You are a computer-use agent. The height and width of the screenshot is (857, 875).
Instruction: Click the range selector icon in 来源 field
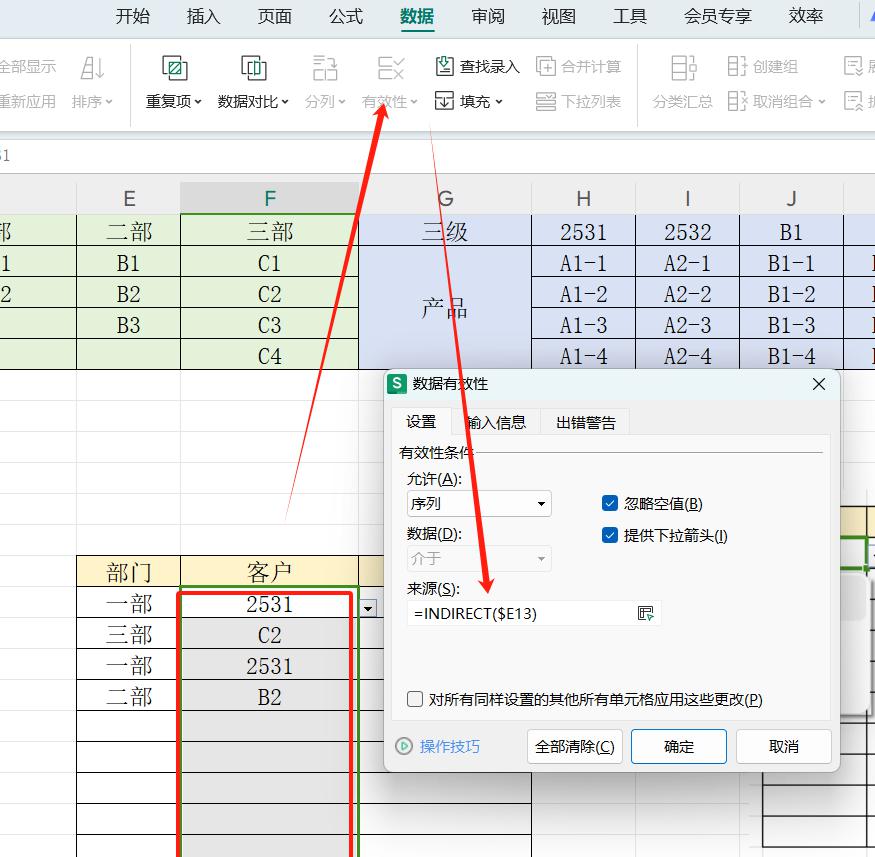[645, 614]
